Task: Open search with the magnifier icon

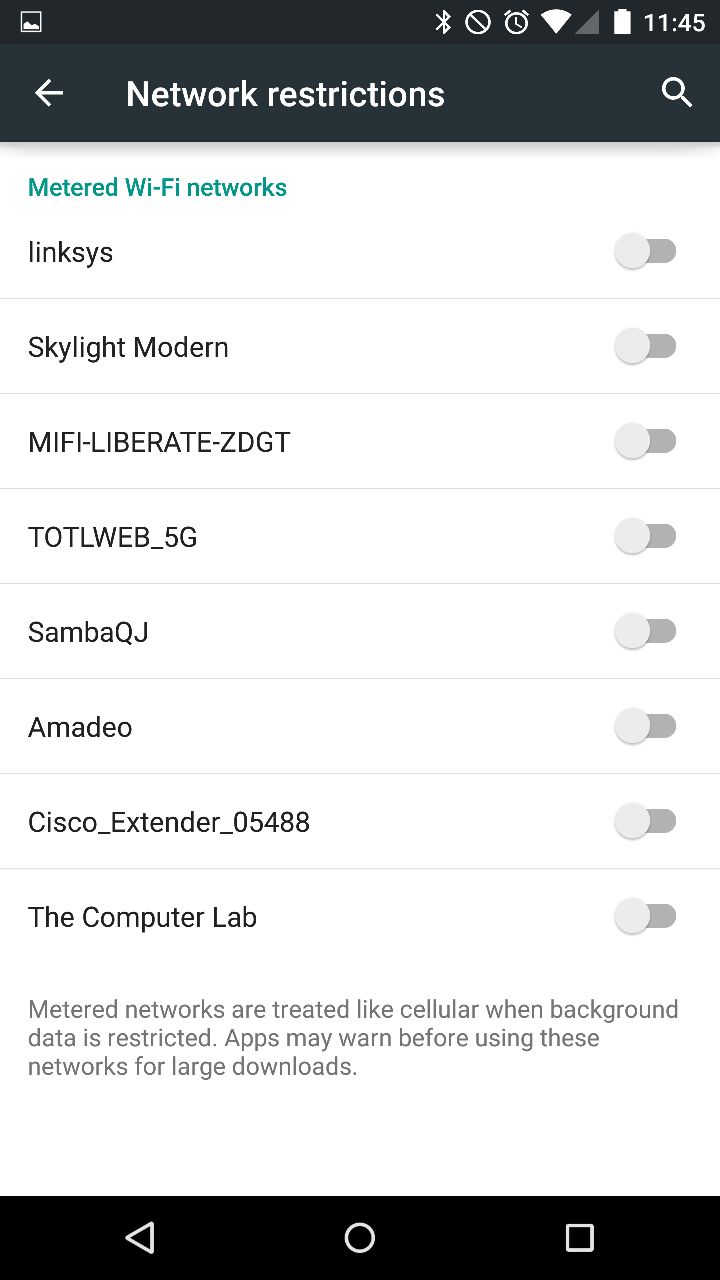Action: (677, 93)
